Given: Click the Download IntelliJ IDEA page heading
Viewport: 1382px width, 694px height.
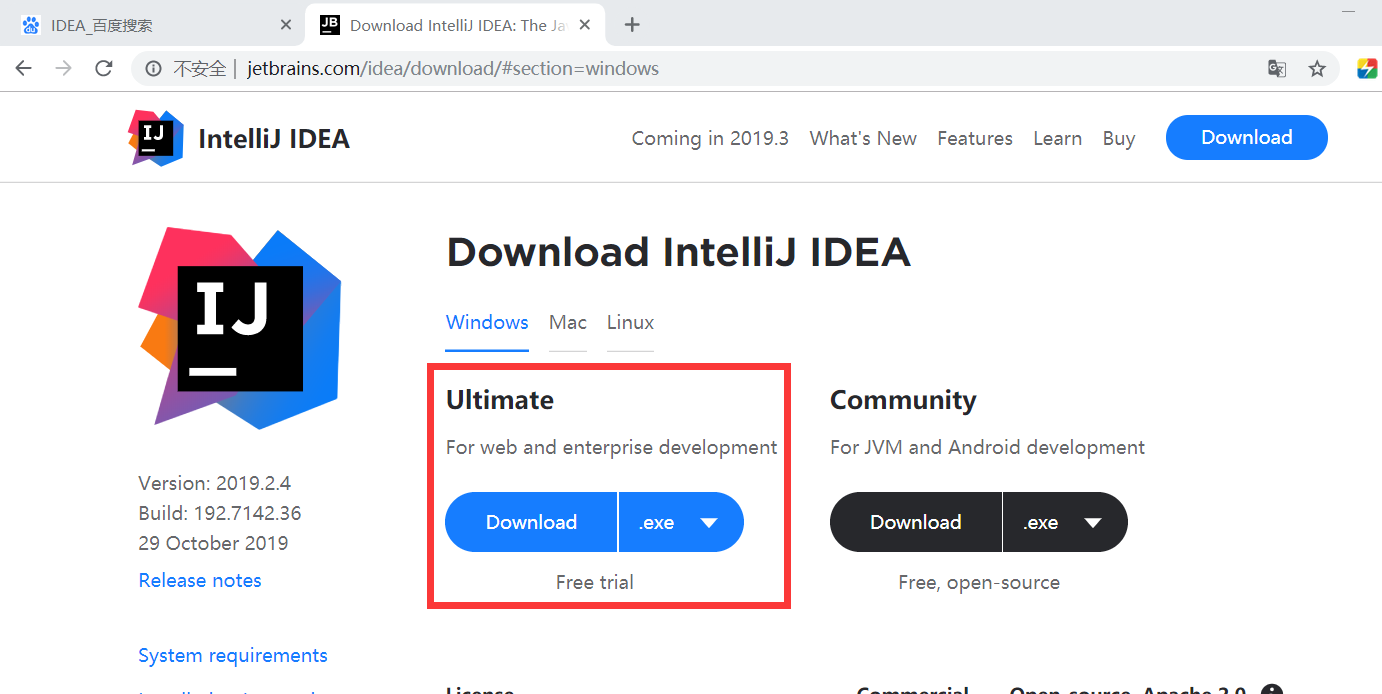Looking at the screenshot, I should point(678,252).
